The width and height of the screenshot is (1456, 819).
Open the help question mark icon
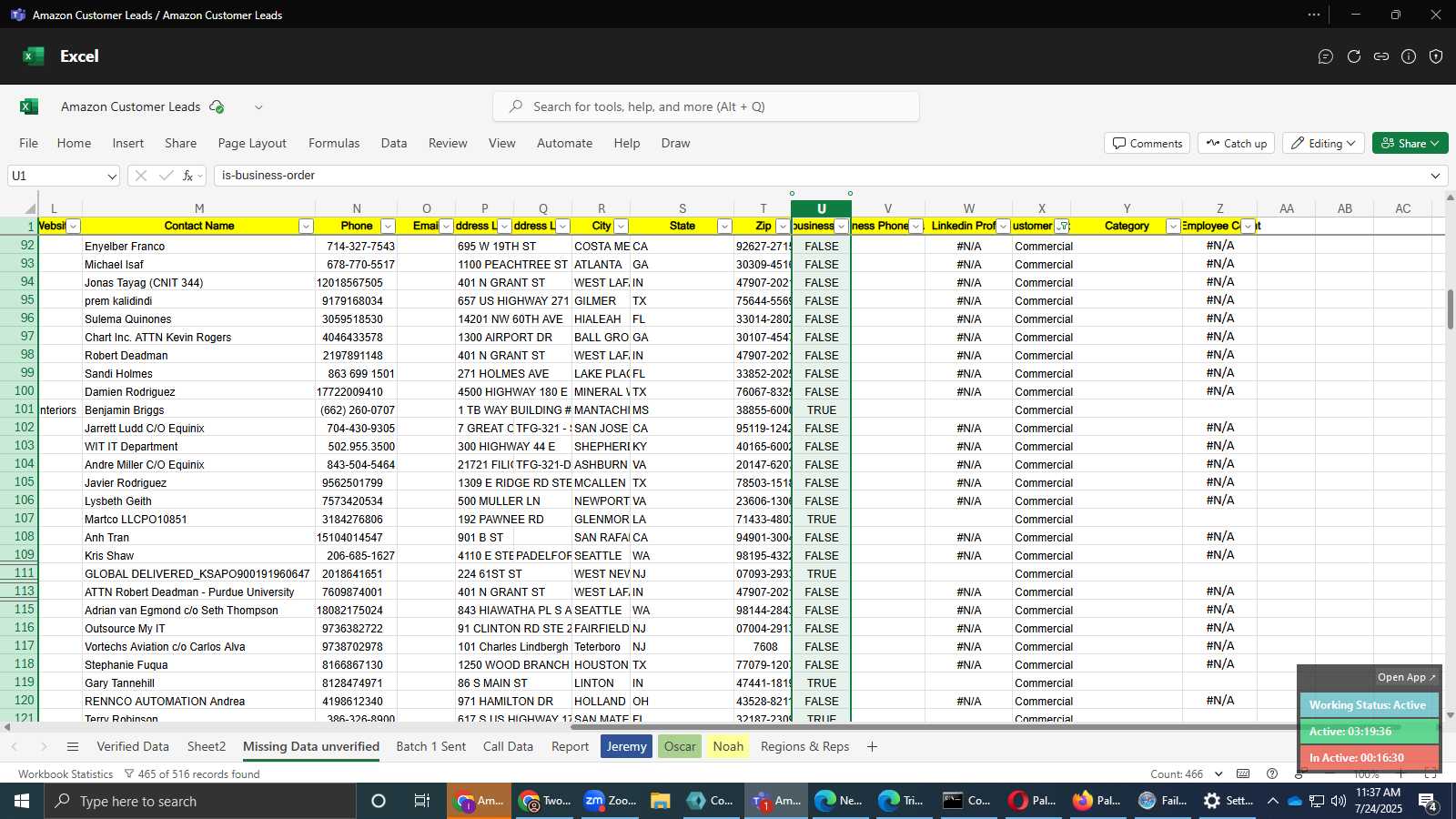point(1272,774)
